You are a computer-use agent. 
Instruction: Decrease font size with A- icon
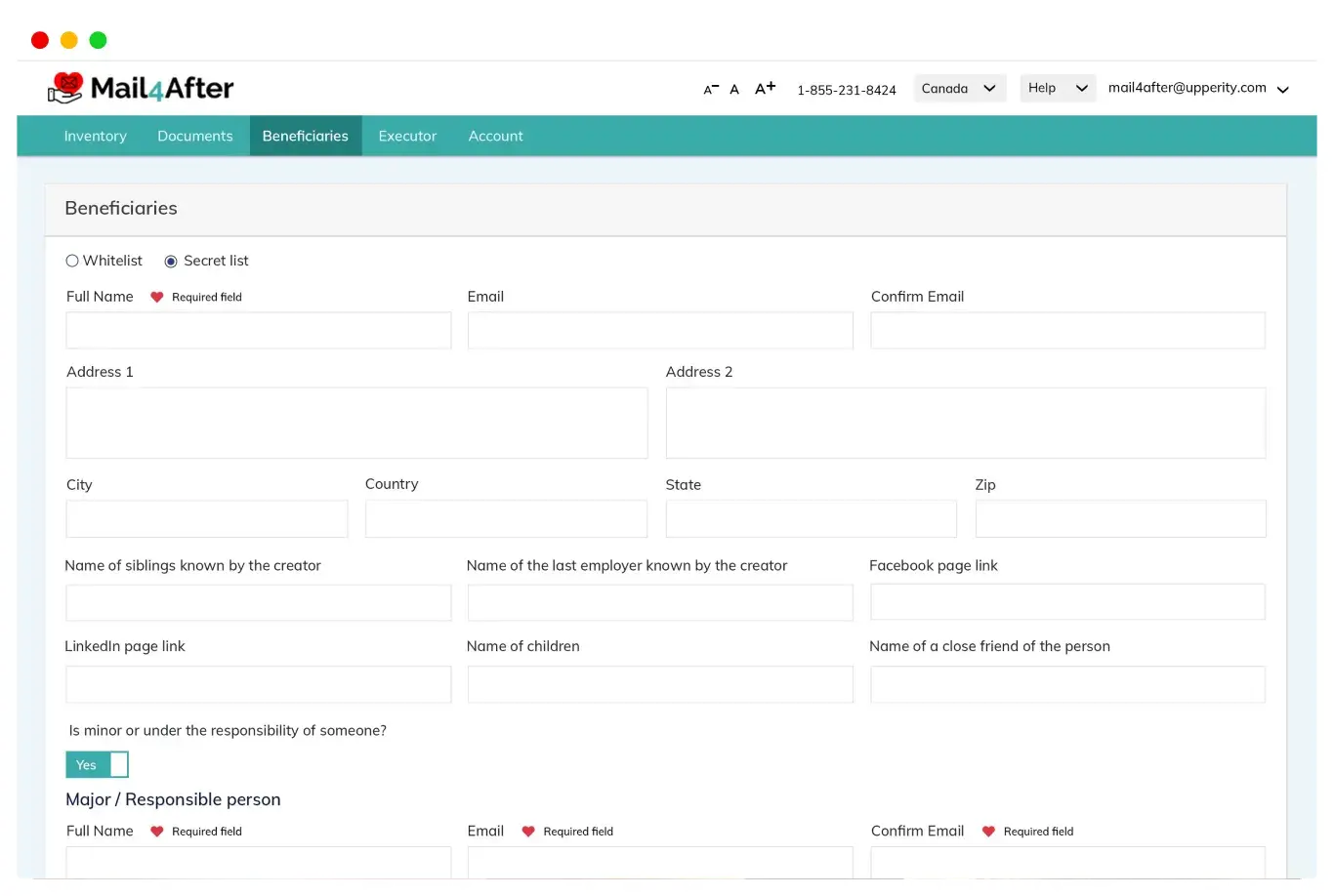click(x=711, y=89)
